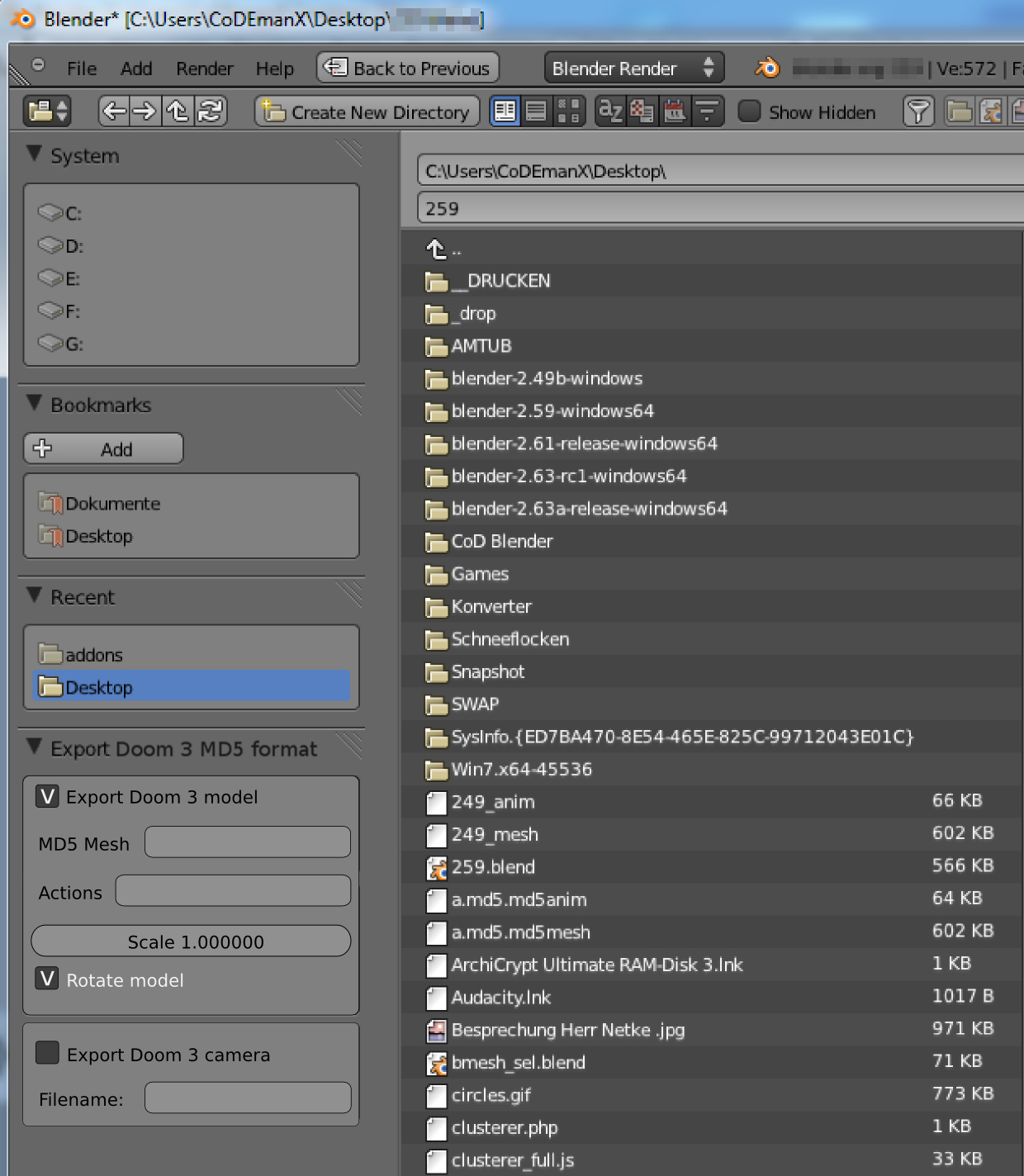Add a bookmark with Add button
This screenshot has height=1176, width=1024.
(x=103, y=448)
